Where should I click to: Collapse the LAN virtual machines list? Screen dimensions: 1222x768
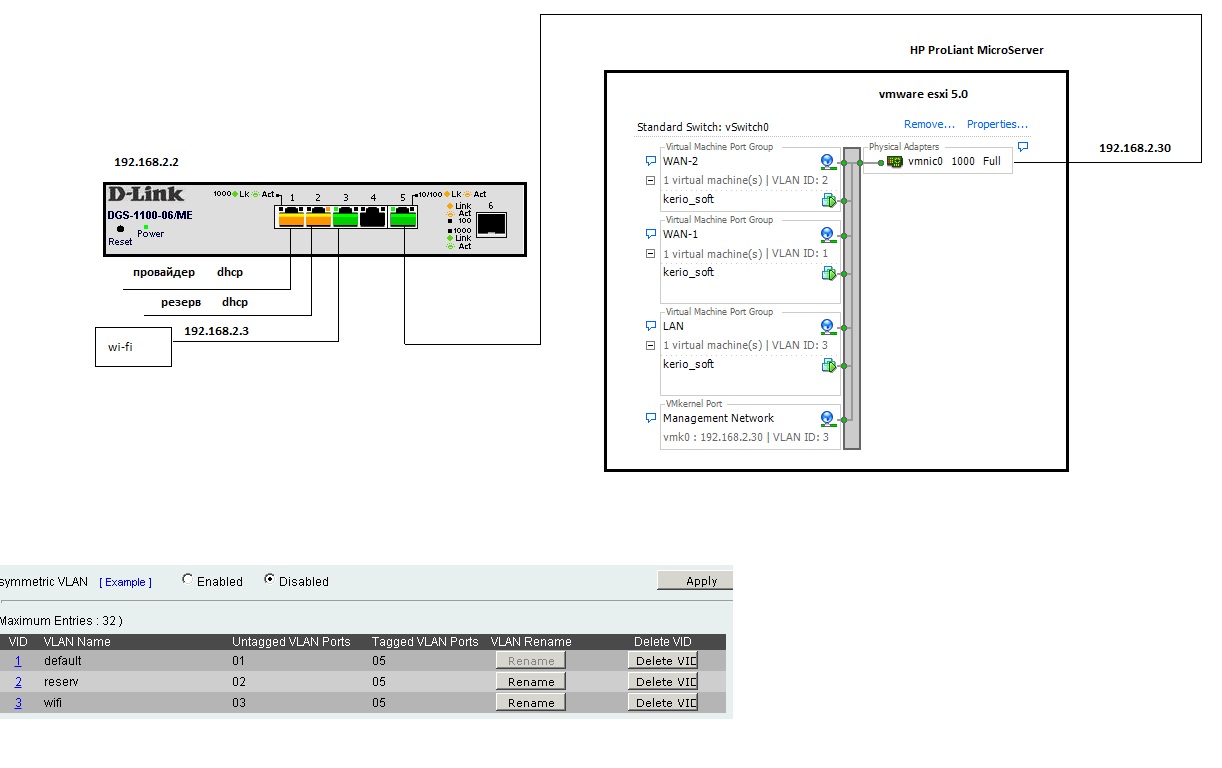[651, 346]
